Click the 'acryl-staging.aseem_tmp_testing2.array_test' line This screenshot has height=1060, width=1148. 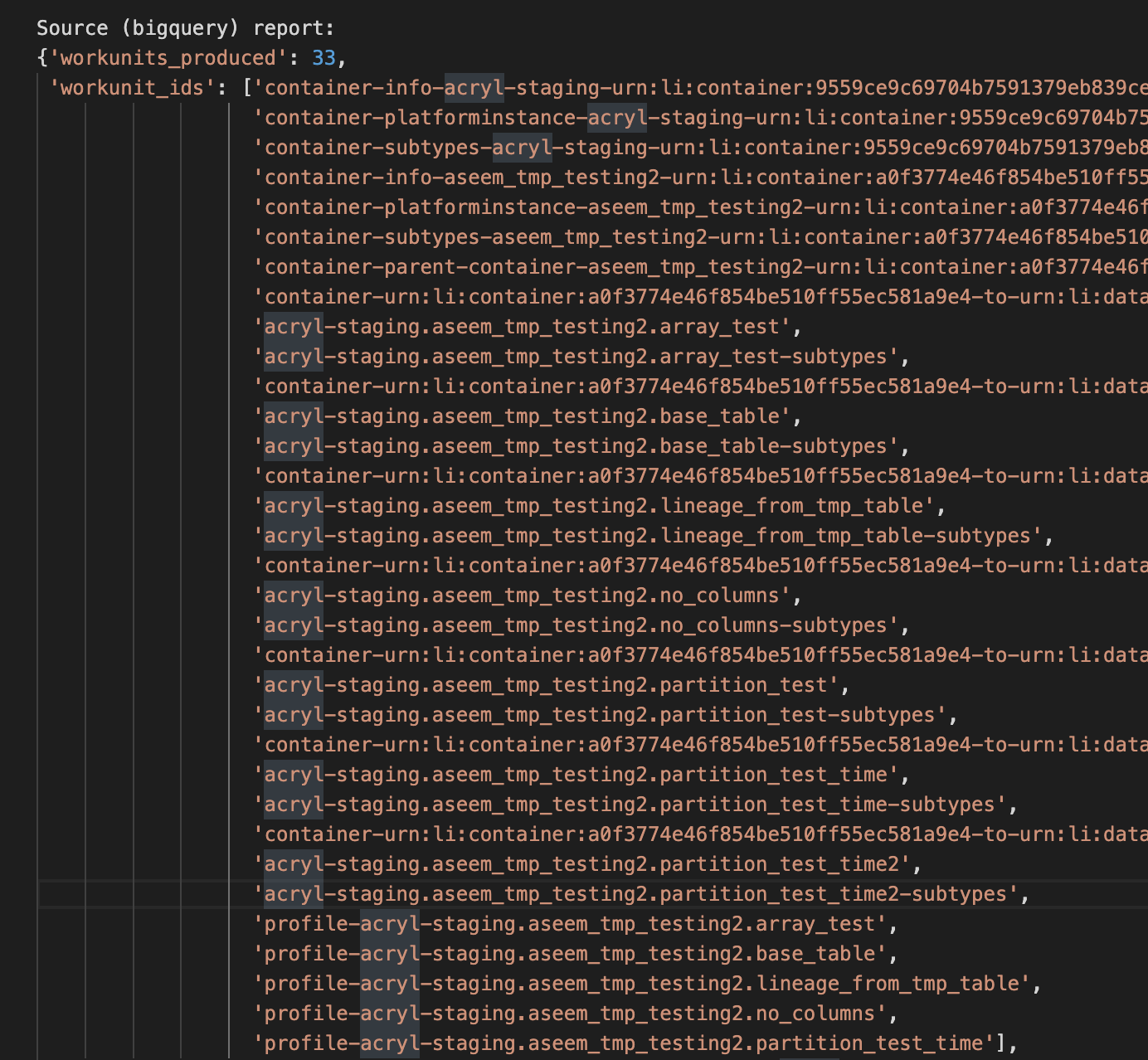(x=528, y=327)
